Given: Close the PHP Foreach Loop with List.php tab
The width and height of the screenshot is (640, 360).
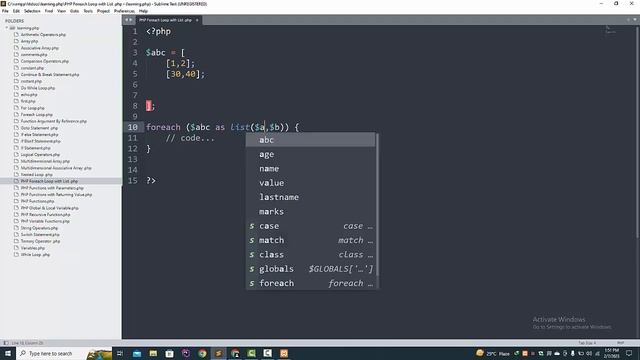Looking at the screenshot, I should coord(197,20).
